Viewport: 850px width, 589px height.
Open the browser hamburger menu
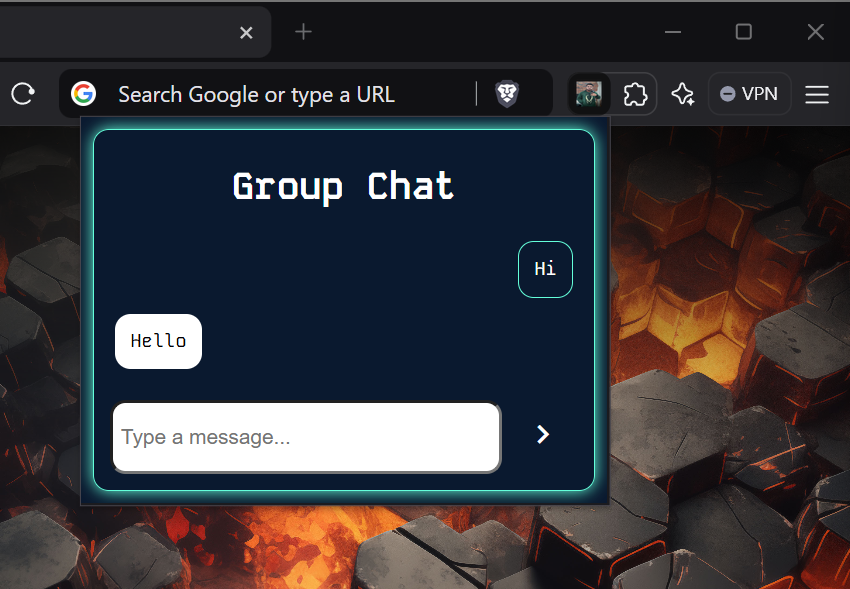tap(816, 94)
